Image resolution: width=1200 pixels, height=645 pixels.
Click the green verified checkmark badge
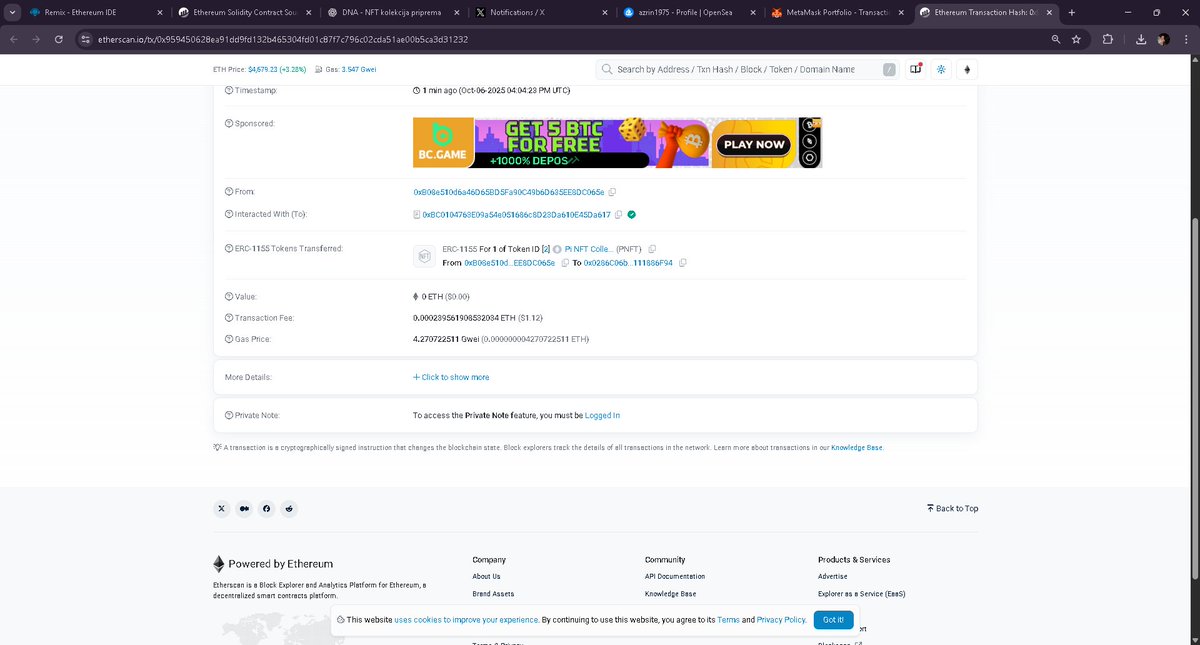coord(632,215)
